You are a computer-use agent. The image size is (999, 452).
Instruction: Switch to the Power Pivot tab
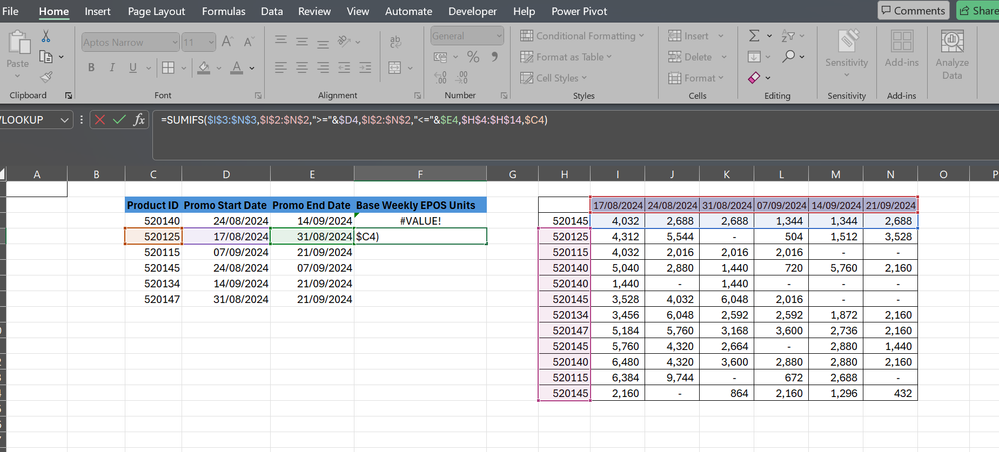[579, 11]
